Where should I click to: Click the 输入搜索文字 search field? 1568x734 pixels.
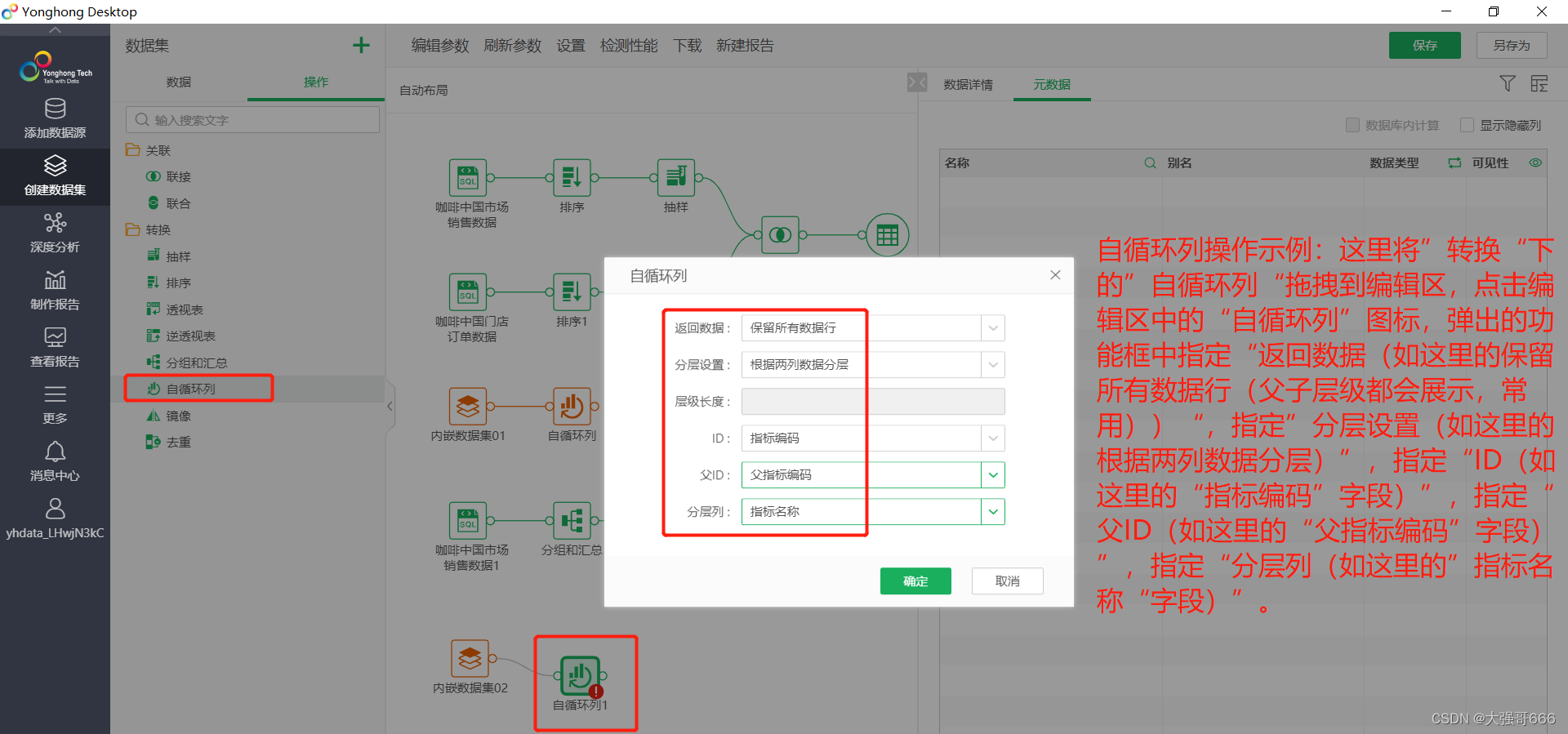(x=252, y=120)
